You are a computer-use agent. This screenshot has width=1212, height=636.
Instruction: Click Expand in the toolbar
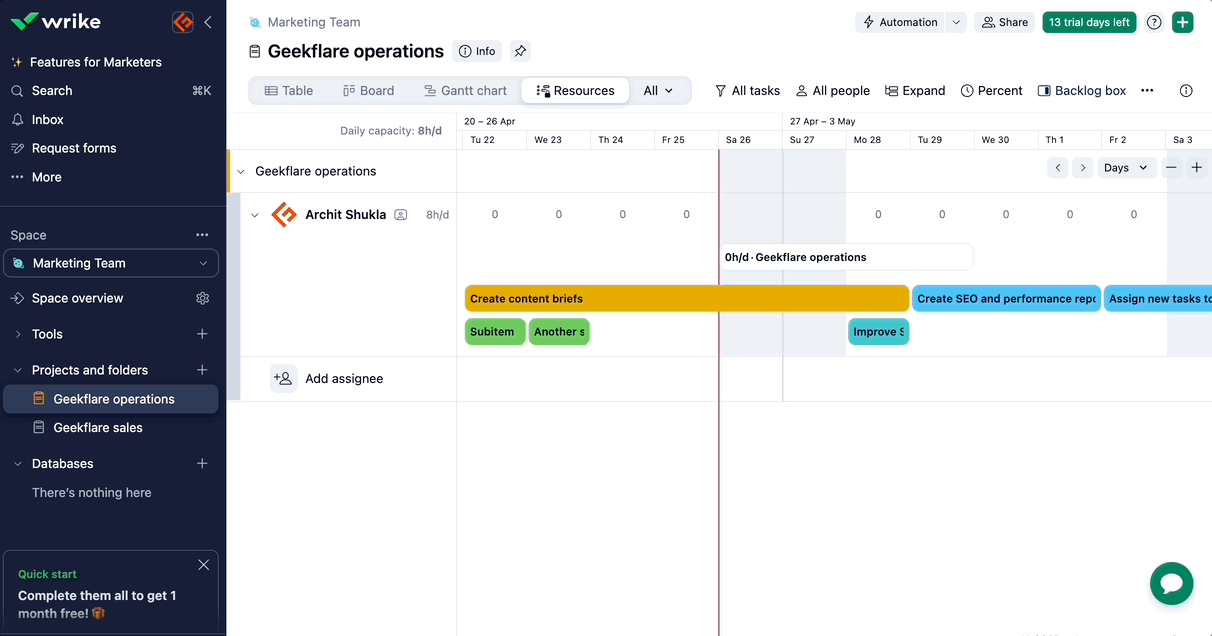(x=915, y=91)
